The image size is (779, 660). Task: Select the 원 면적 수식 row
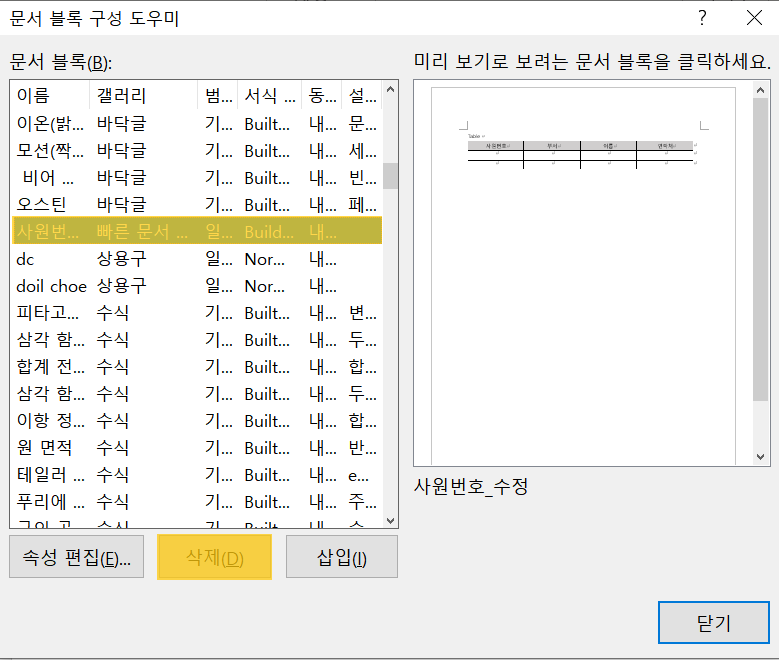coord(197,447)
